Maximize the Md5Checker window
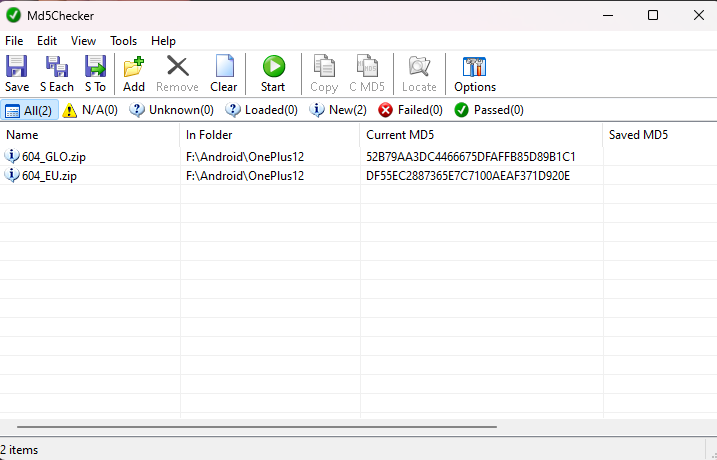 point(653,15)
